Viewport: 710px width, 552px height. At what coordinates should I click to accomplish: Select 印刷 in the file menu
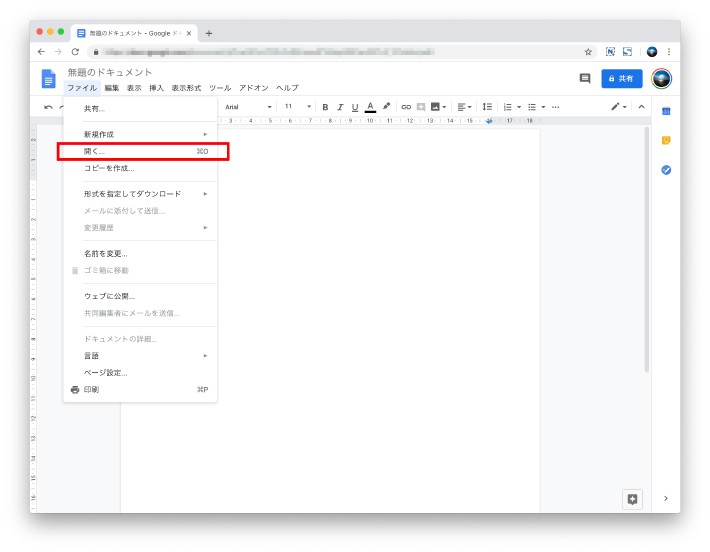pos(140,389)
